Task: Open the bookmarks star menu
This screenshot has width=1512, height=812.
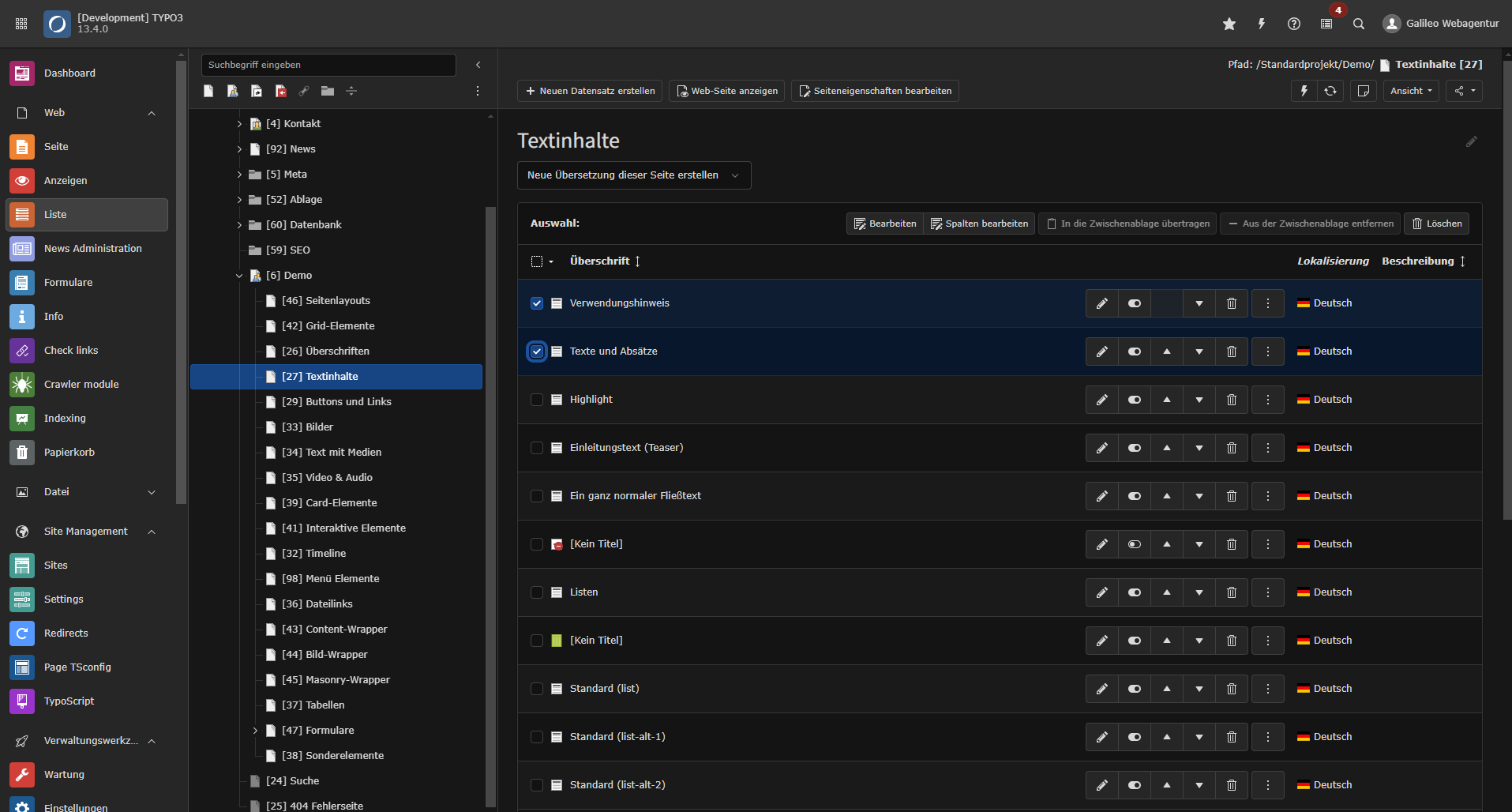Action: click(x=1229, y=24)
